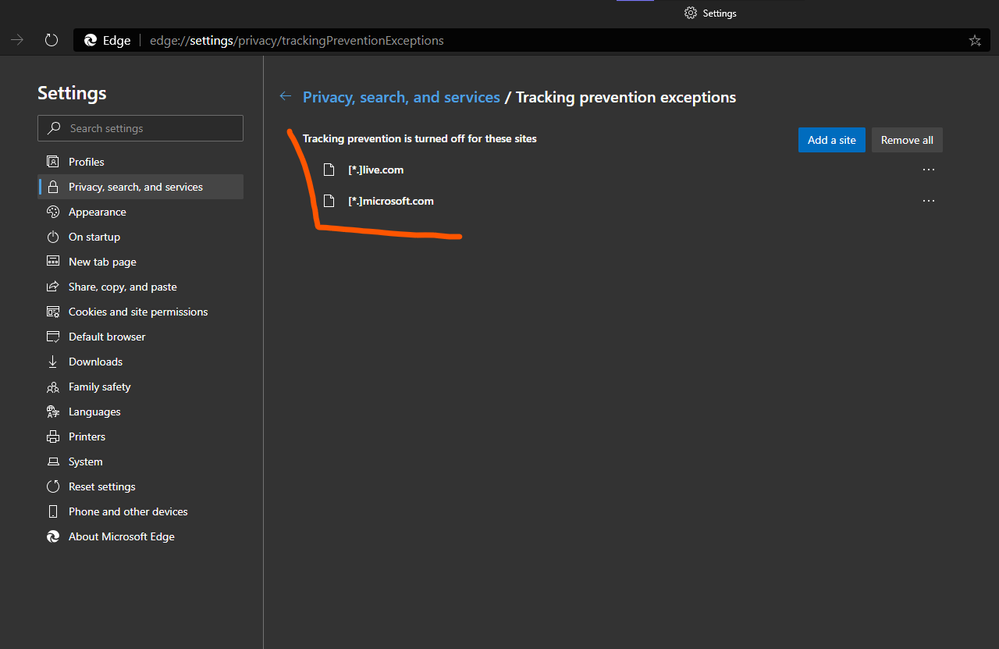Click the share icon beside Share, copy, and paste
This screenshot has width=999, height=649.
coord(53,287)
